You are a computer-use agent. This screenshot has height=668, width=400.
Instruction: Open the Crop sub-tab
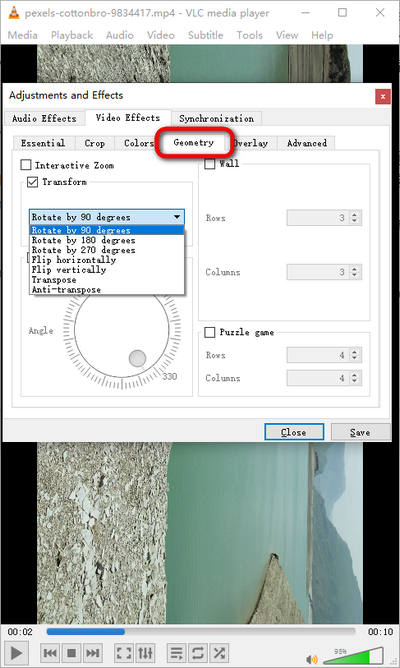95,143
